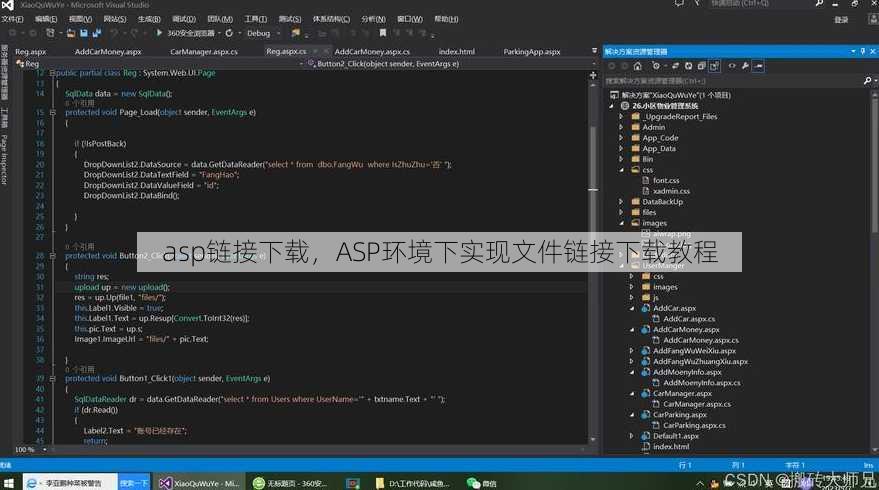Screen dimensions: 879x490
Task: Open the 工具(T) menu
Action: pos(255,19)
